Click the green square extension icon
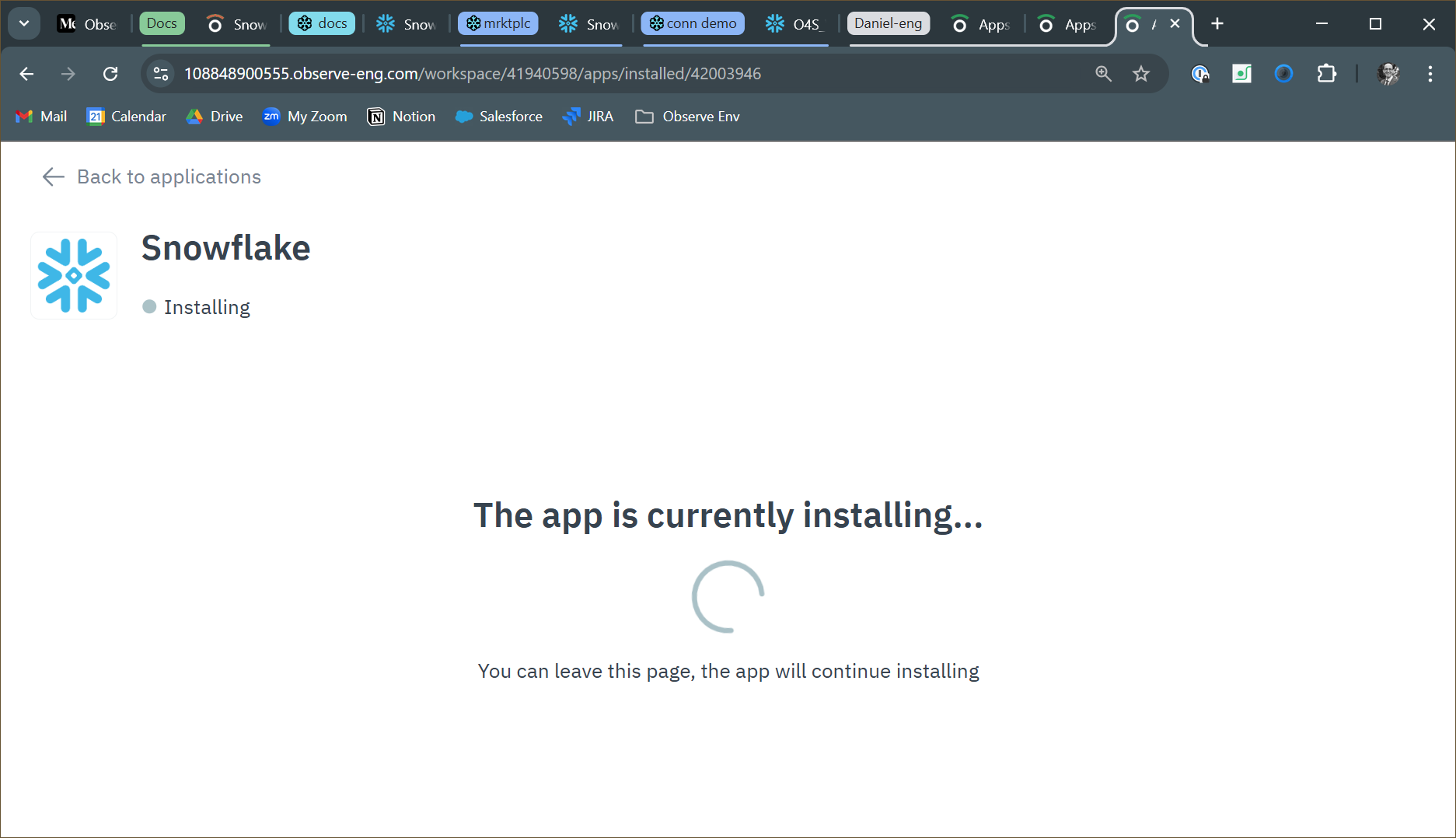Viewport: 1456px width, 838px height. tap(1241, 74)
